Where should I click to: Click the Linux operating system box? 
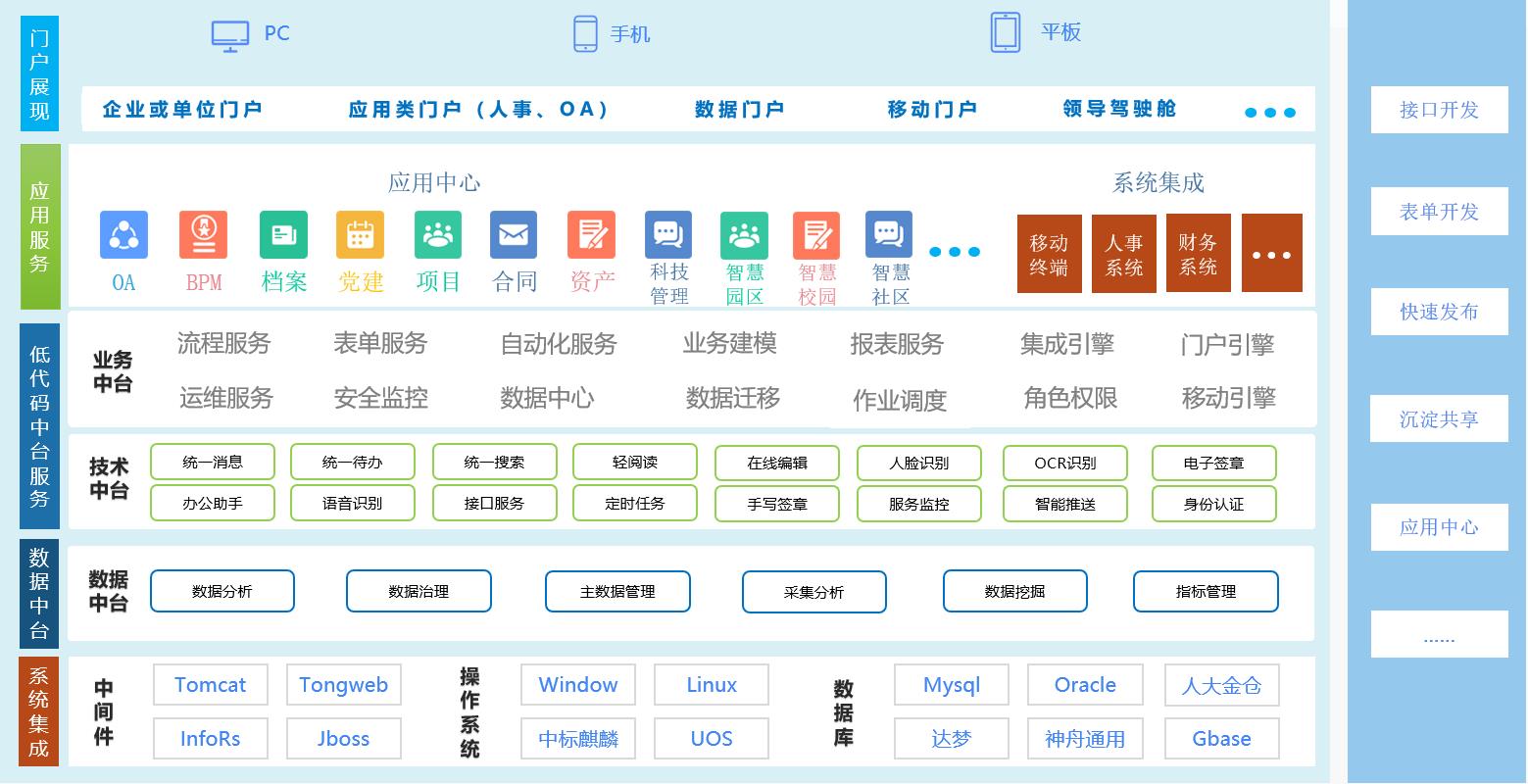click(x=712, y=684)
